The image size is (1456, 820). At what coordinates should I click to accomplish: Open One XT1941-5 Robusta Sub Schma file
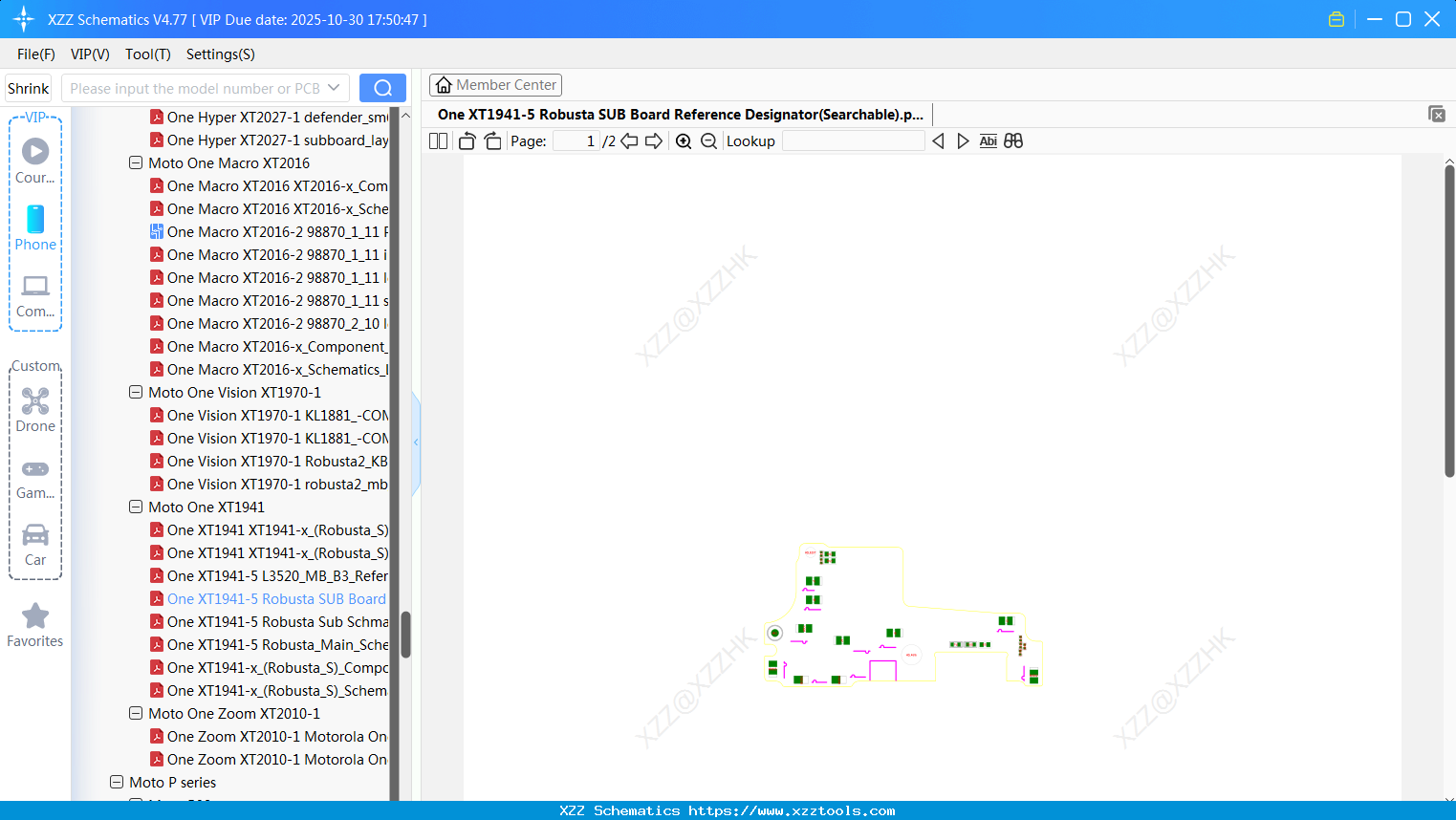click(x=269, y=622)
